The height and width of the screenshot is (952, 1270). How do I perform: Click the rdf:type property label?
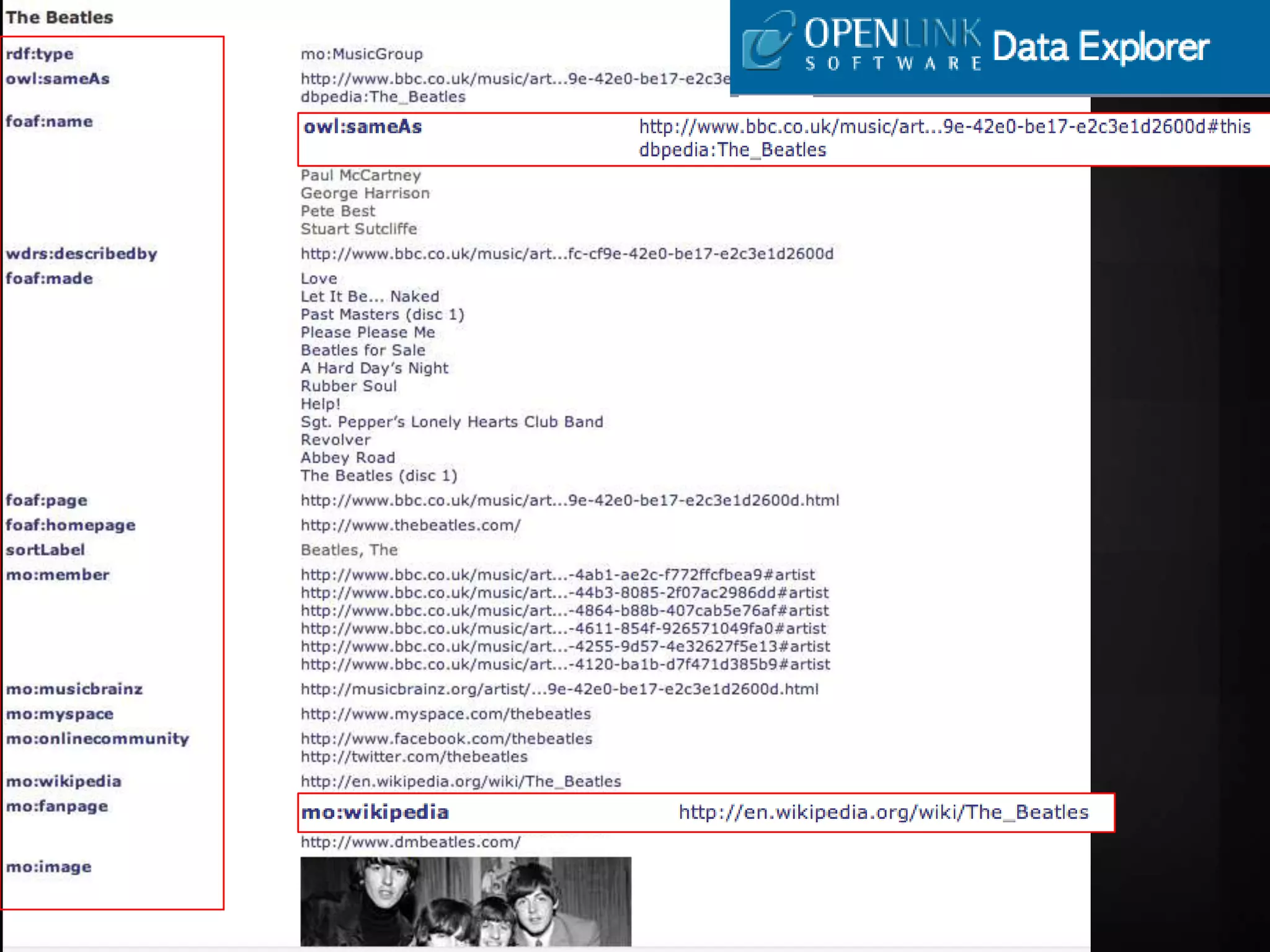point(39,54)
